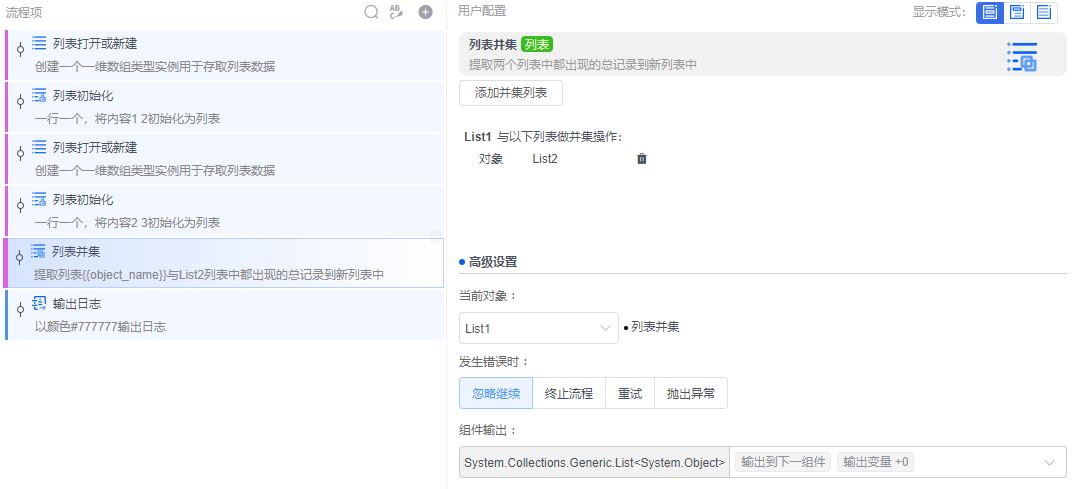This screenshot has width=1076, height=489.
Task: Select the first display mode icon
Action: tap(990, 12)
